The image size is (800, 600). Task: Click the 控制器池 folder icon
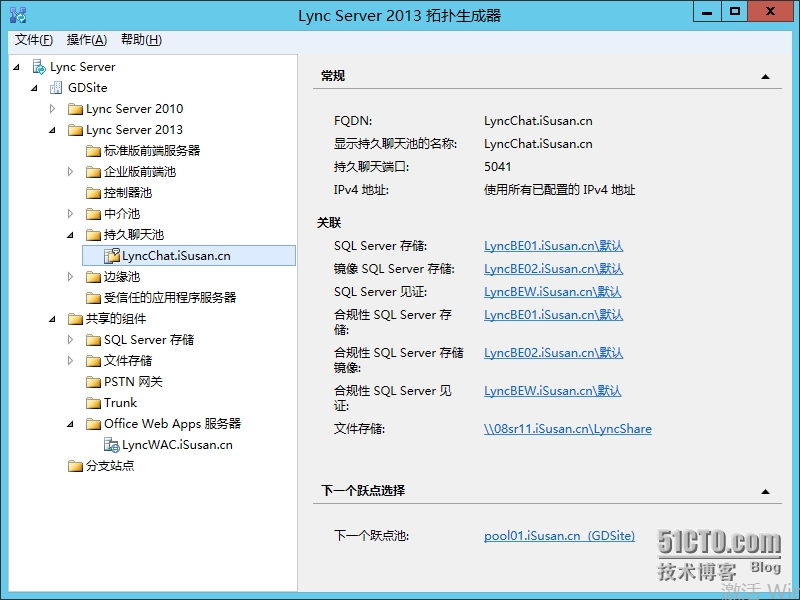(x=93, y=192)
